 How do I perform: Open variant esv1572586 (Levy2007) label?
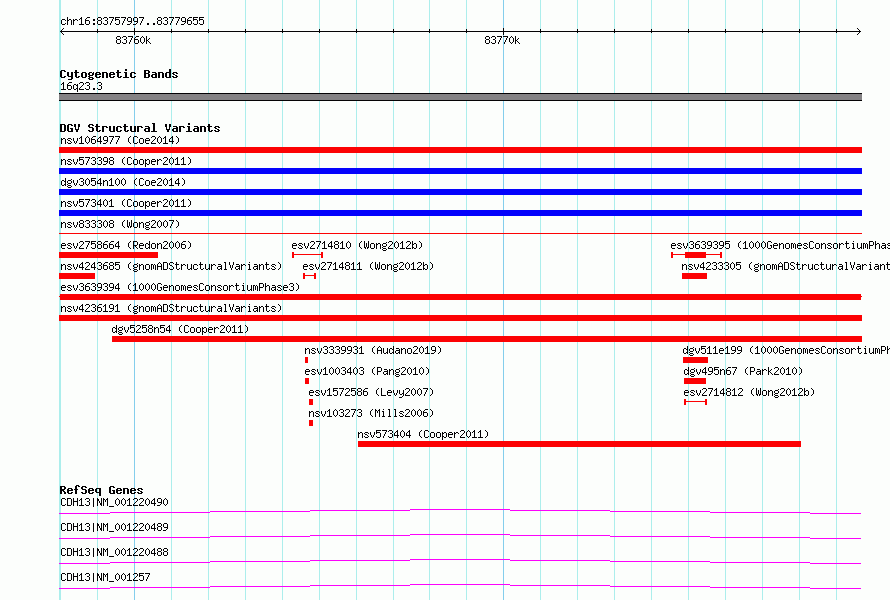point(371,392)
